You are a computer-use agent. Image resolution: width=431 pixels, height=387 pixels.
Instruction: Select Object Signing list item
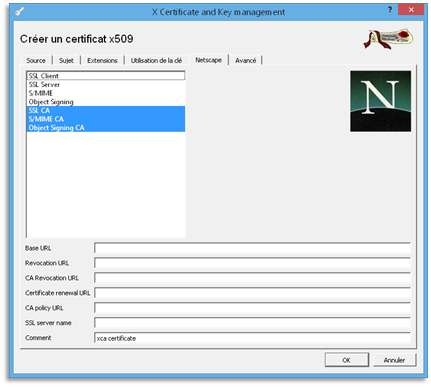106,102
